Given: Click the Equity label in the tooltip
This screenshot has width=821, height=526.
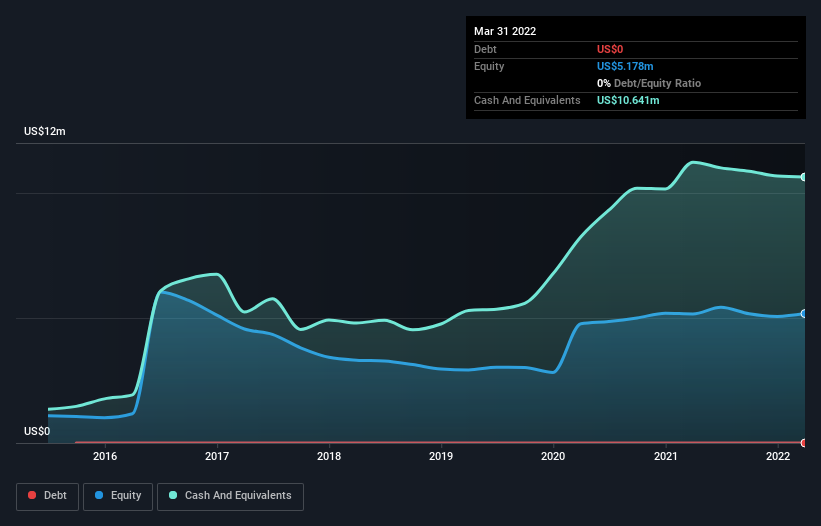Looking at the screenshot, I should coord(489,66).
